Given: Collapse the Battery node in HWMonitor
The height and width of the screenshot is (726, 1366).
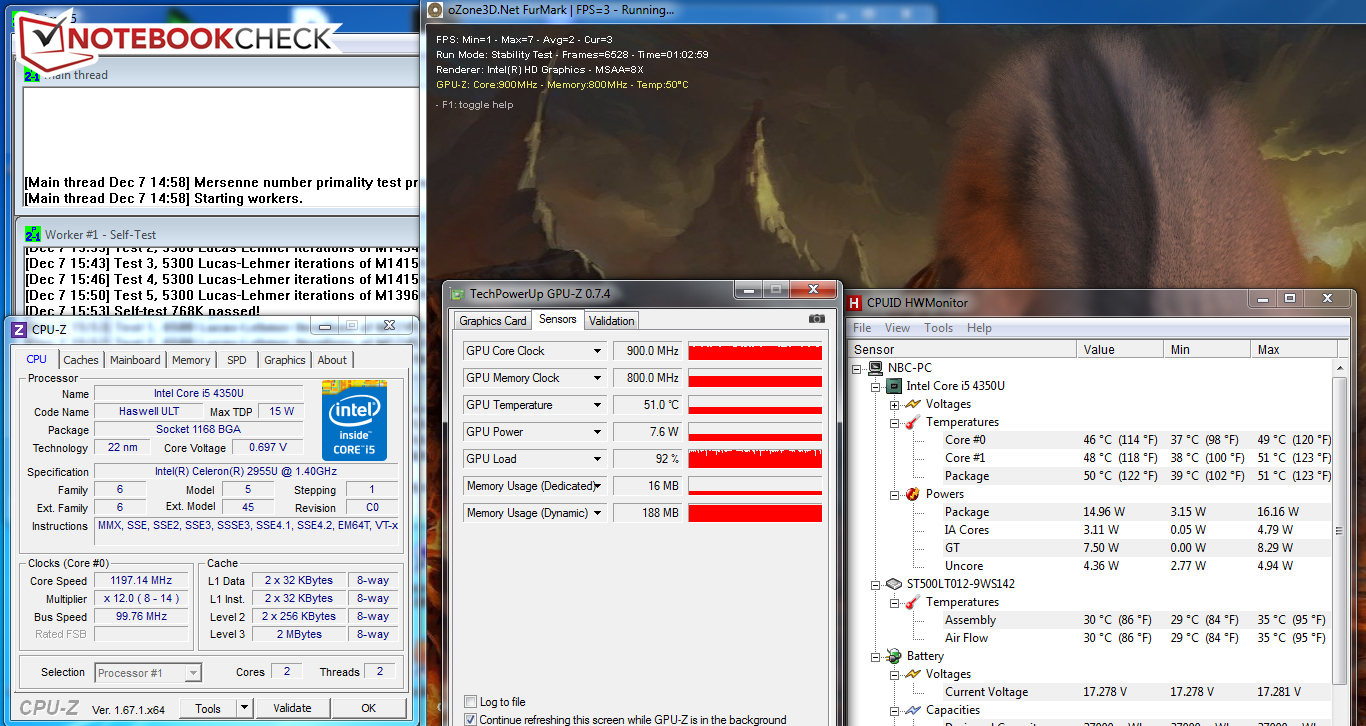Looking at the screenshot, I should tap(876, 656).
